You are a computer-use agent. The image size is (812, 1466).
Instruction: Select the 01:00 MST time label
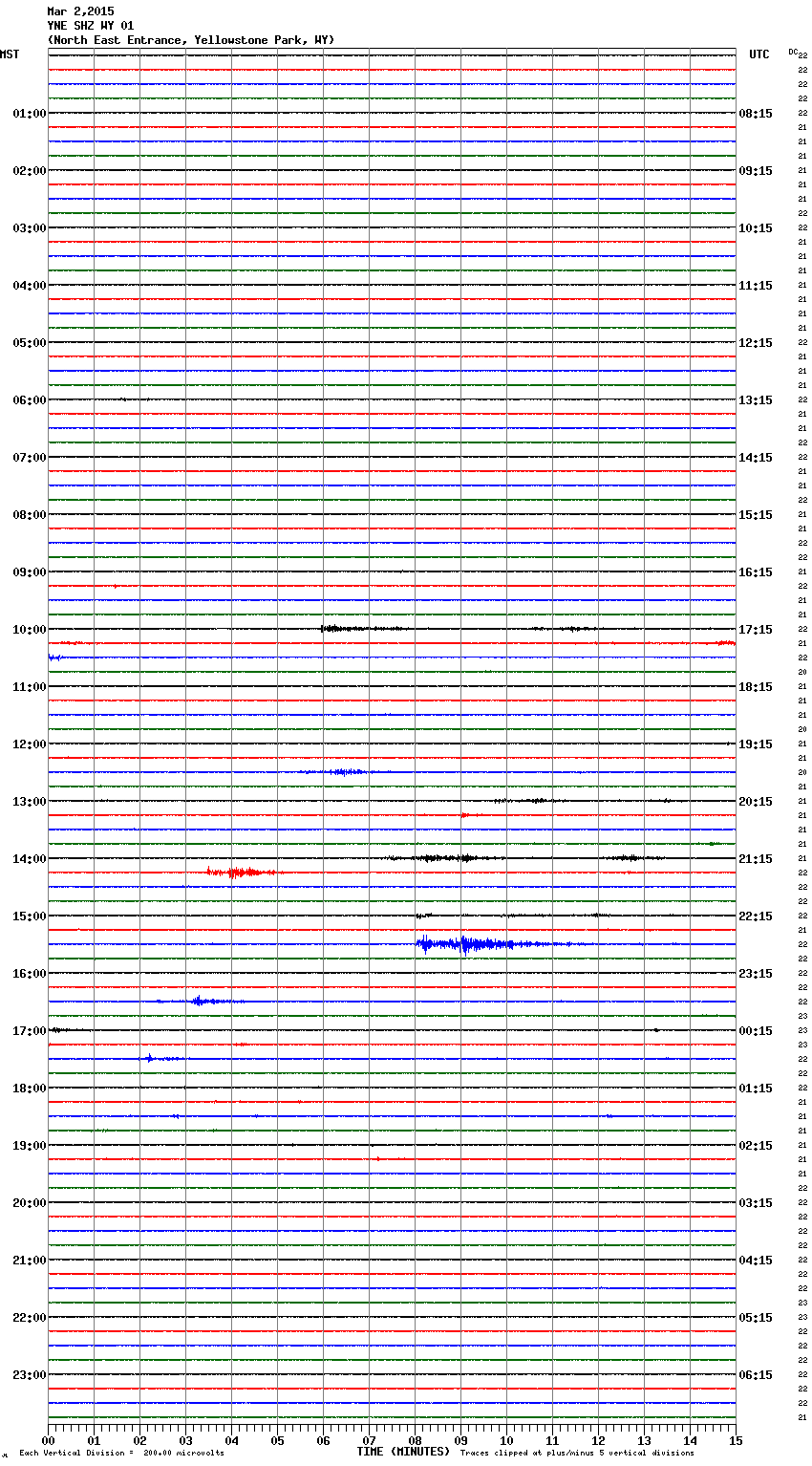click(30, 114)
